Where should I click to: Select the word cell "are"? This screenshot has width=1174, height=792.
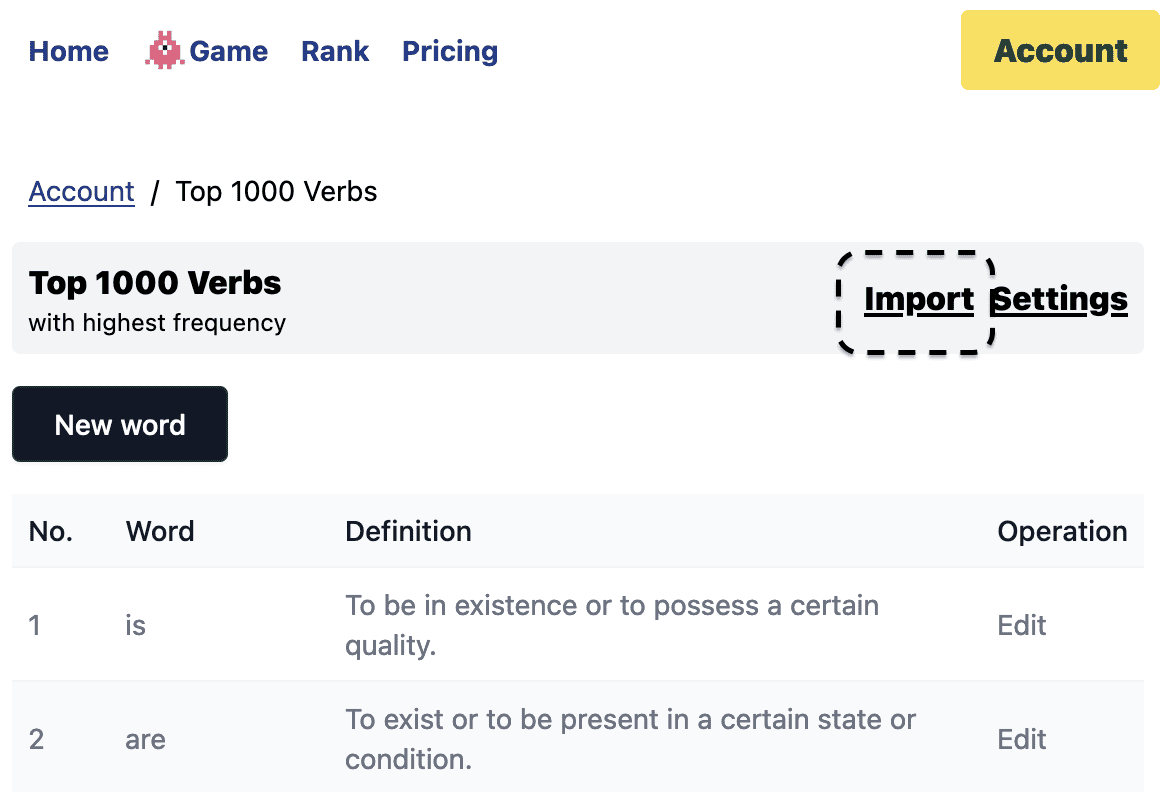coord(145,740)
